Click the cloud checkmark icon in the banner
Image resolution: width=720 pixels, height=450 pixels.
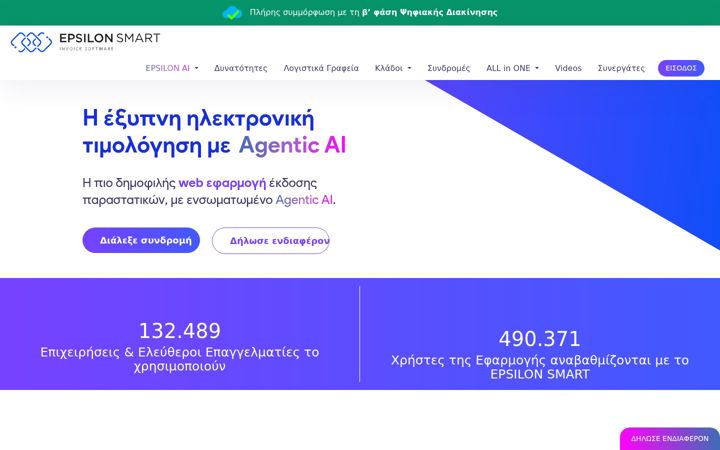[x=232, y=13]
